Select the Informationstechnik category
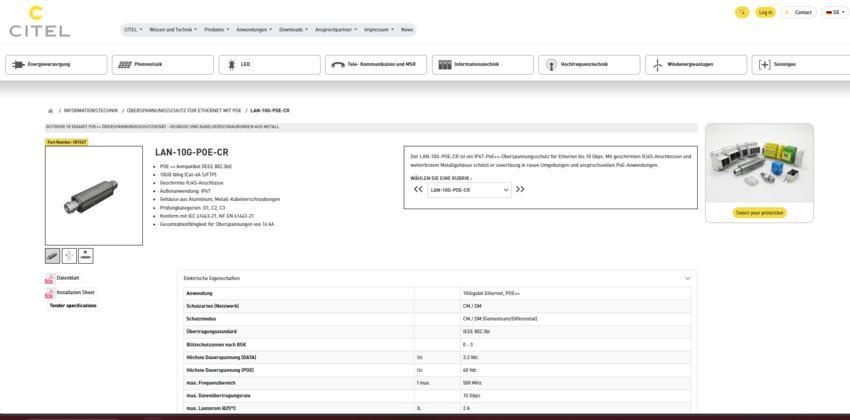This screenshot has width=850, height=420. tap(483, 64)
